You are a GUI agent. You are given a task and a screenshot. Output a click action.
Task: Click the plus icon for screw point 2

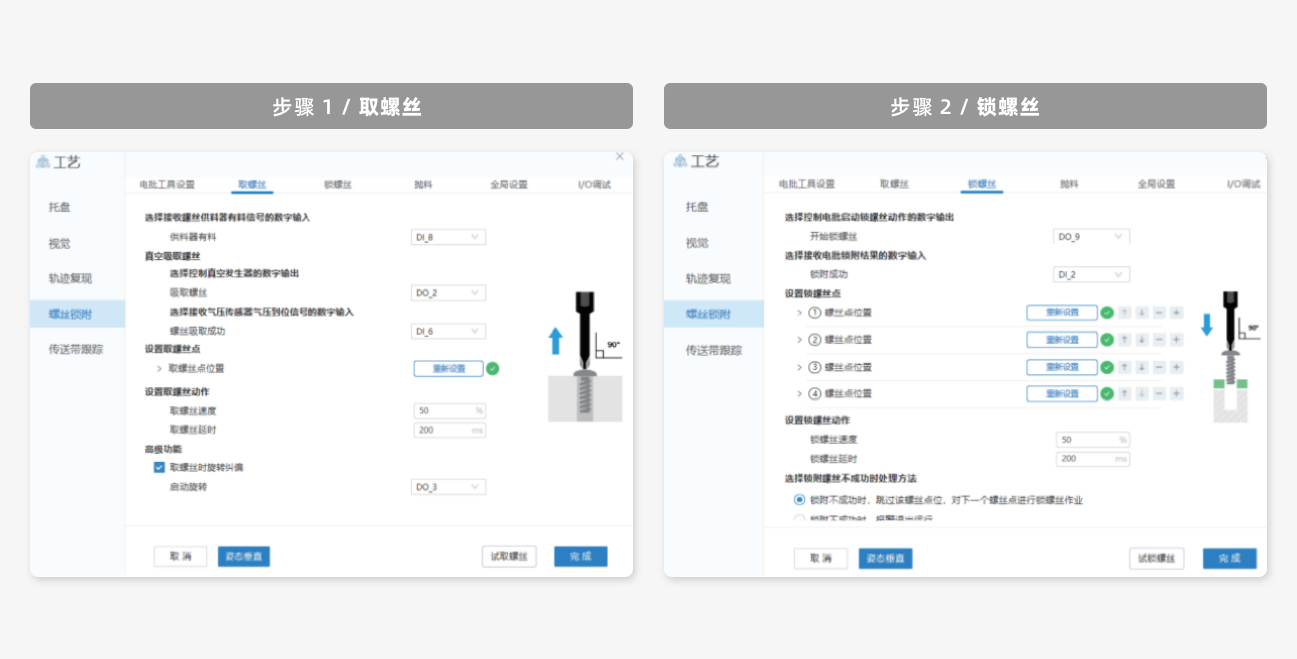click(1176, 340)
